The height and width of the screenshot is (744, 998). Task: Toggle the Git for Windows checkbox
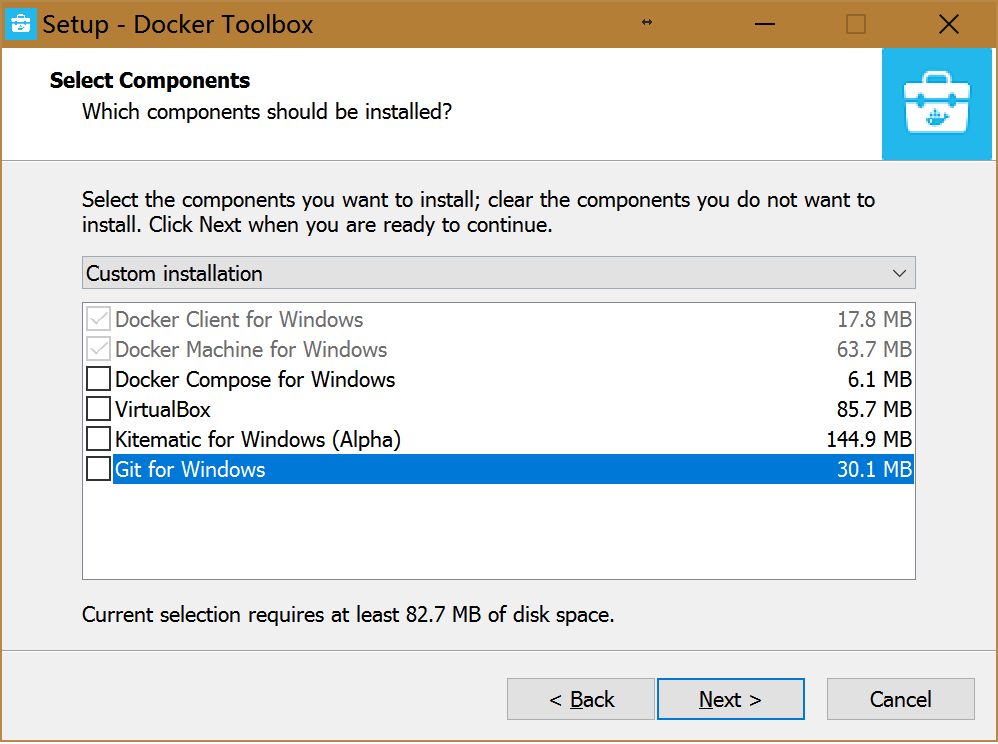coord(98,470)
